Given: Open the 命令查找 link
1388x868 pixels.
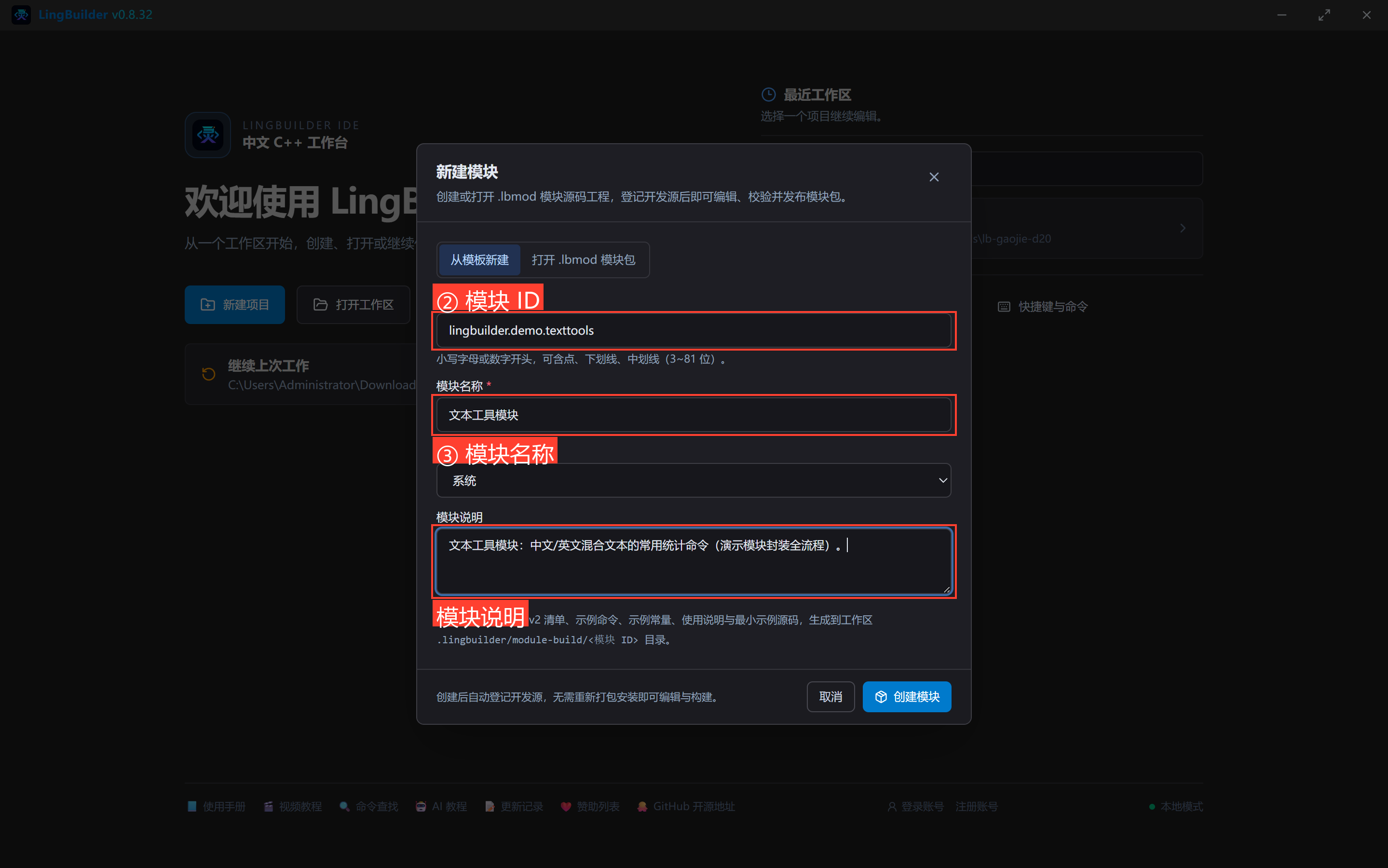Looking at the screenshot, I should tap(368, 806).
